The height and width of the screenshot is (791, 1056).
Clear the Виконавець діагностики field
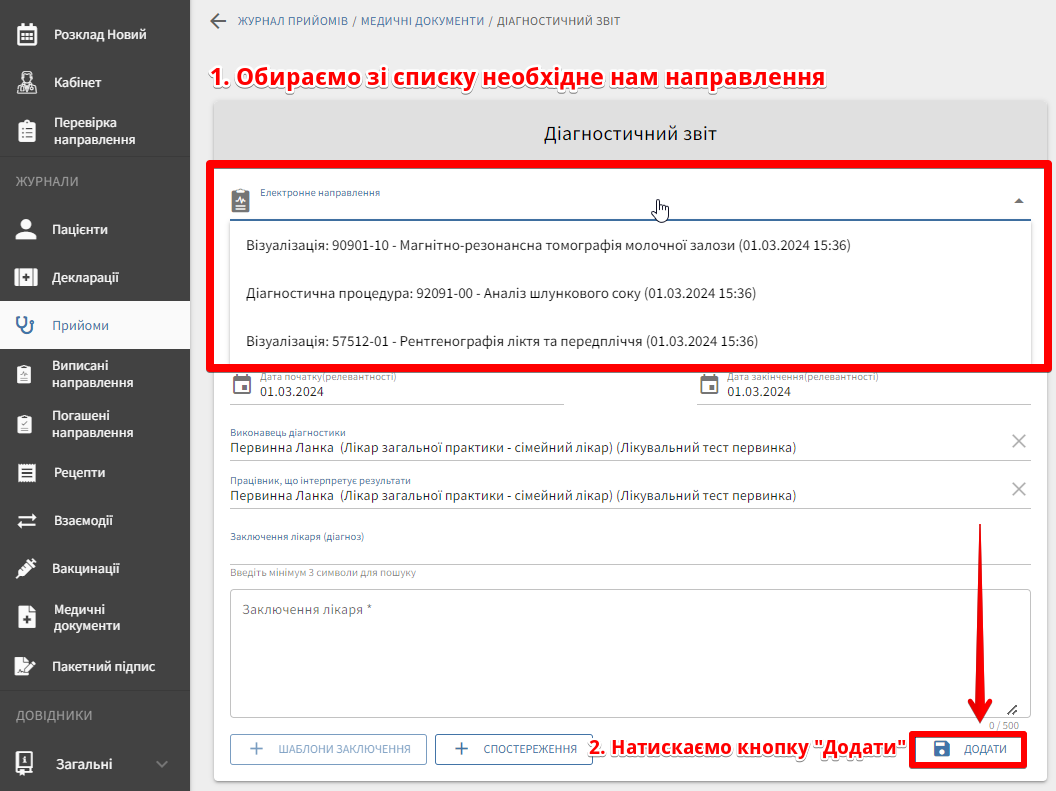click(x=1018, y=441)
